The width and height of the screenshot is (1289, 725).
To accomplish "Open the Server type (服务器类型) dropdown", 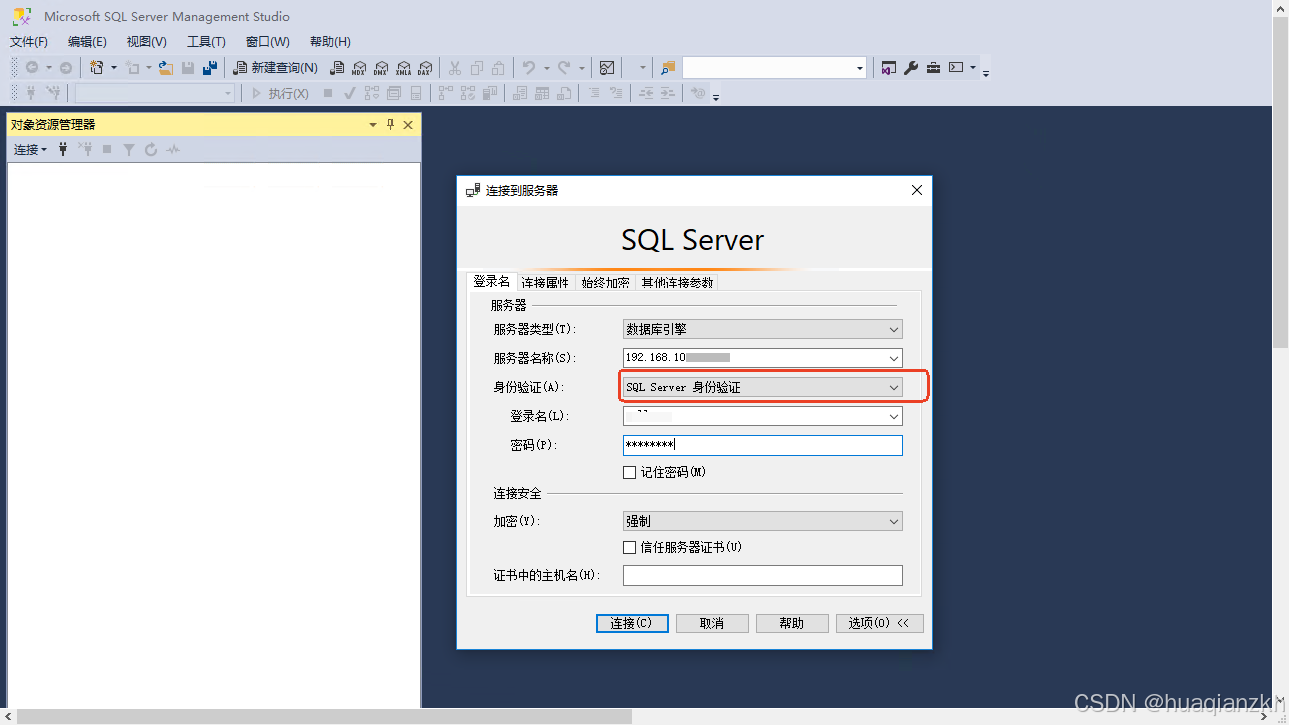I will click(893, 329).
